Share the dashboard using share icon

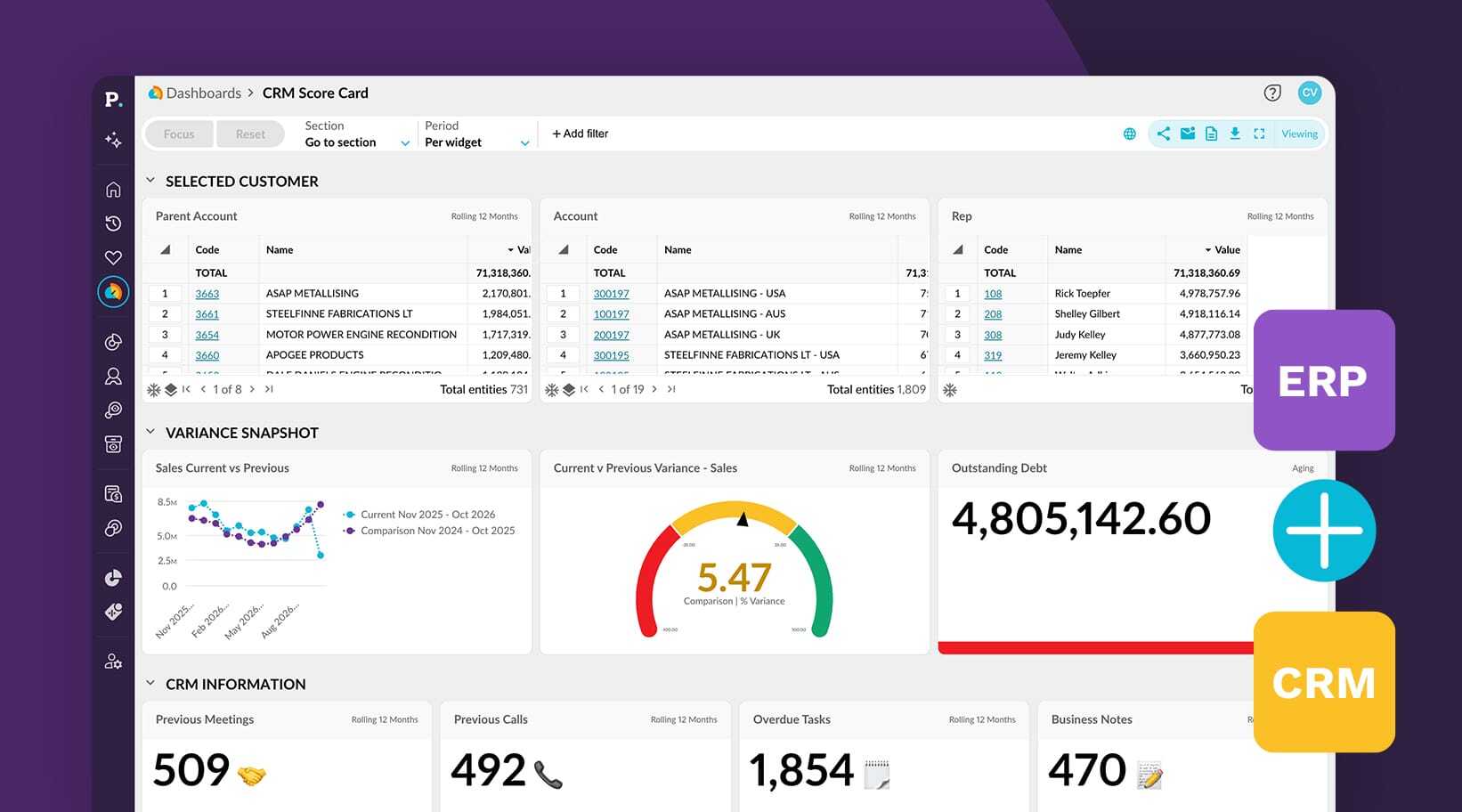tap(1163, 134)
